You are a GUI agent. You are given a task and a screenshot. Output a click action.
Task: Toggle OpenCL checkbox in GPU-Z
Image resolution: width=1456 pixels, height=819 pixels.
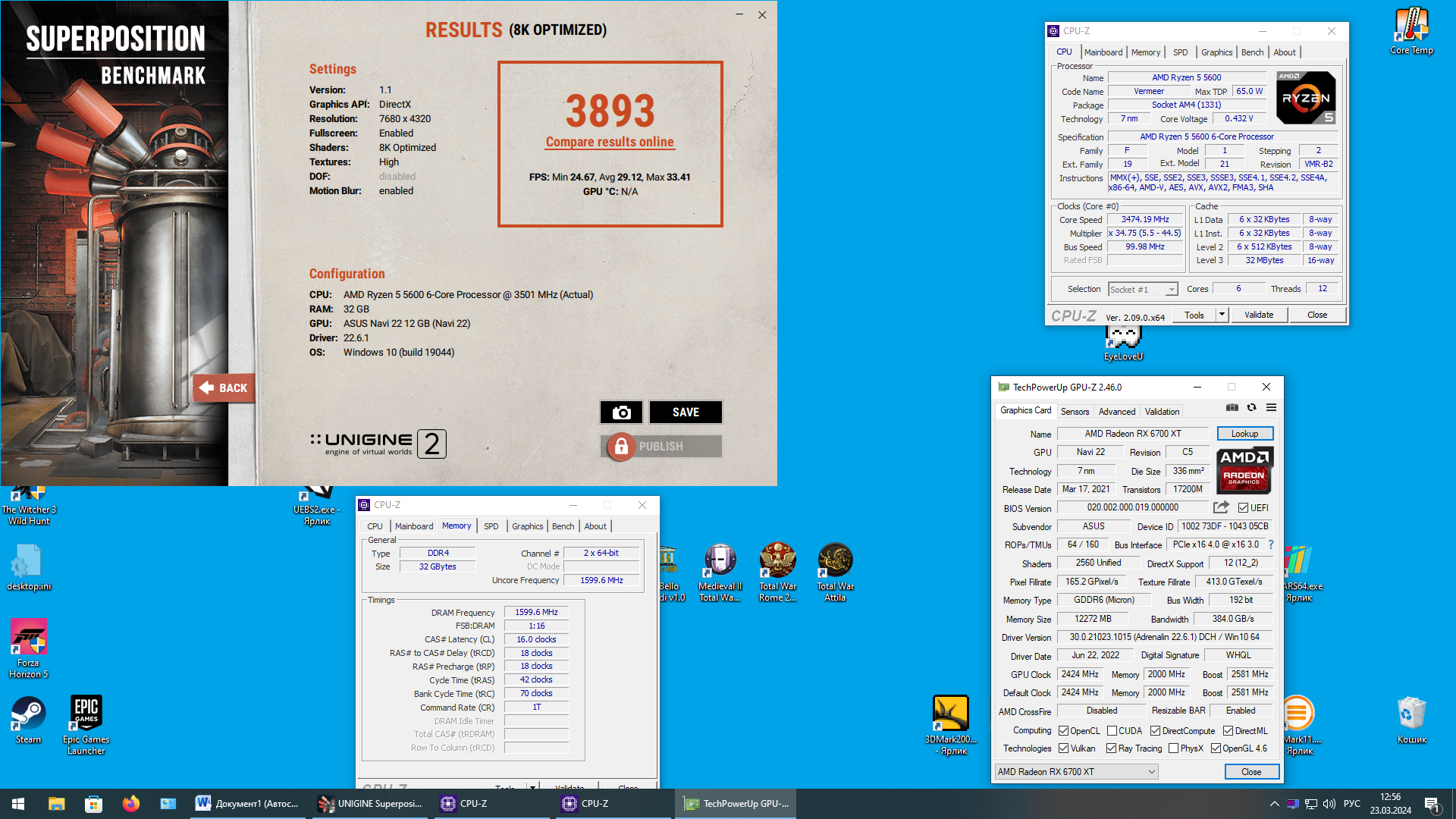pos(1063,731)
